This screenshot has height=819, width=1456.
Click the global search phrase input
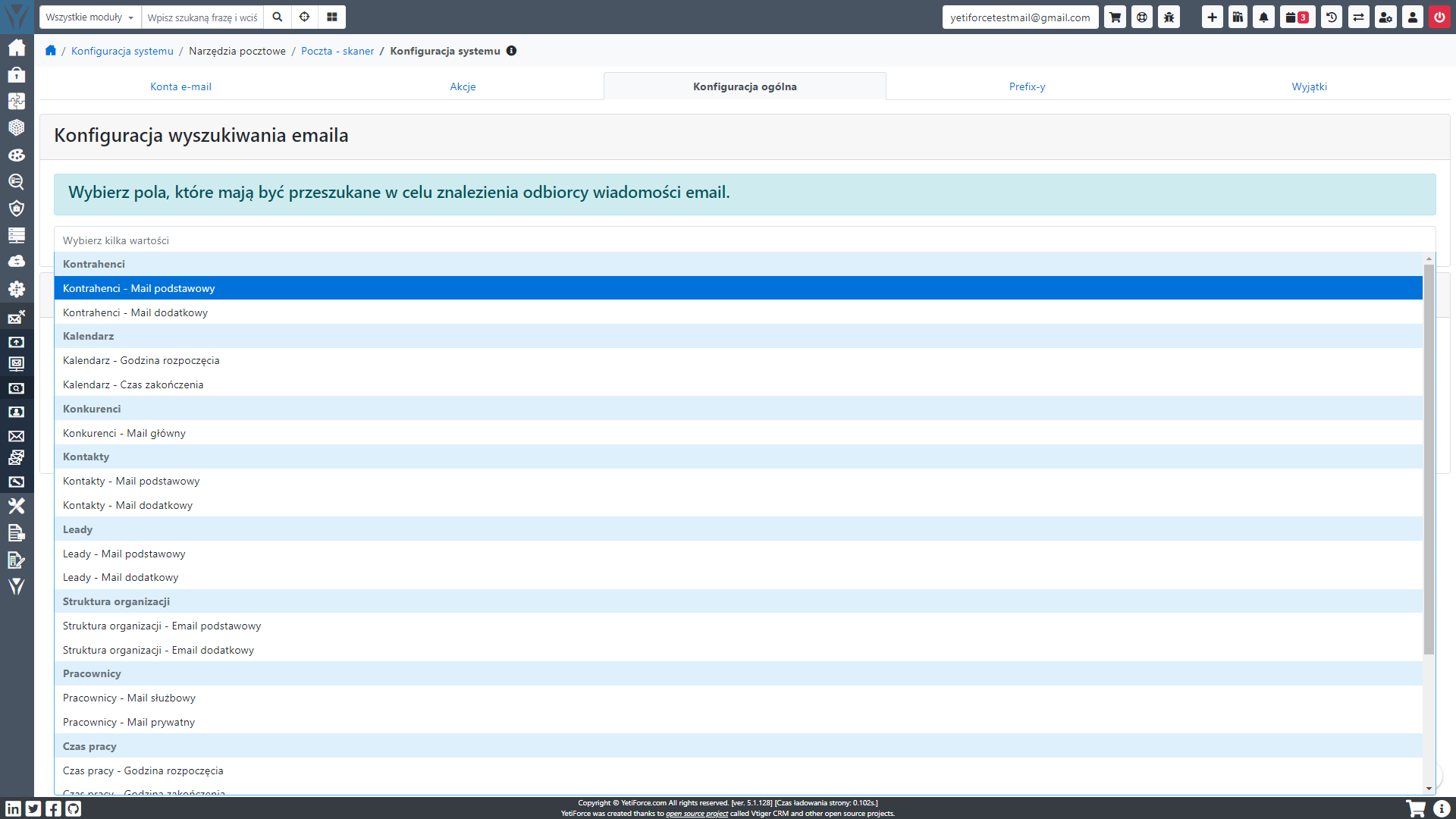tap(202, 17)
